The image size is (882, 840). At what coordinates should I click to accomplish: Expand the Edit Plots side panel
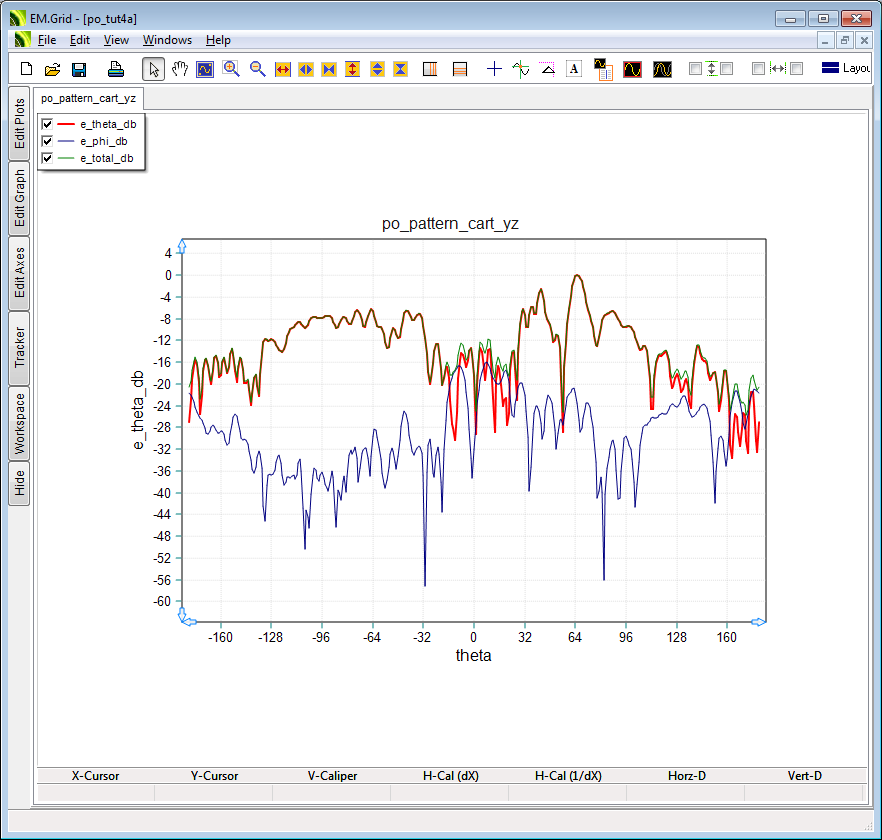click(19, 124)
